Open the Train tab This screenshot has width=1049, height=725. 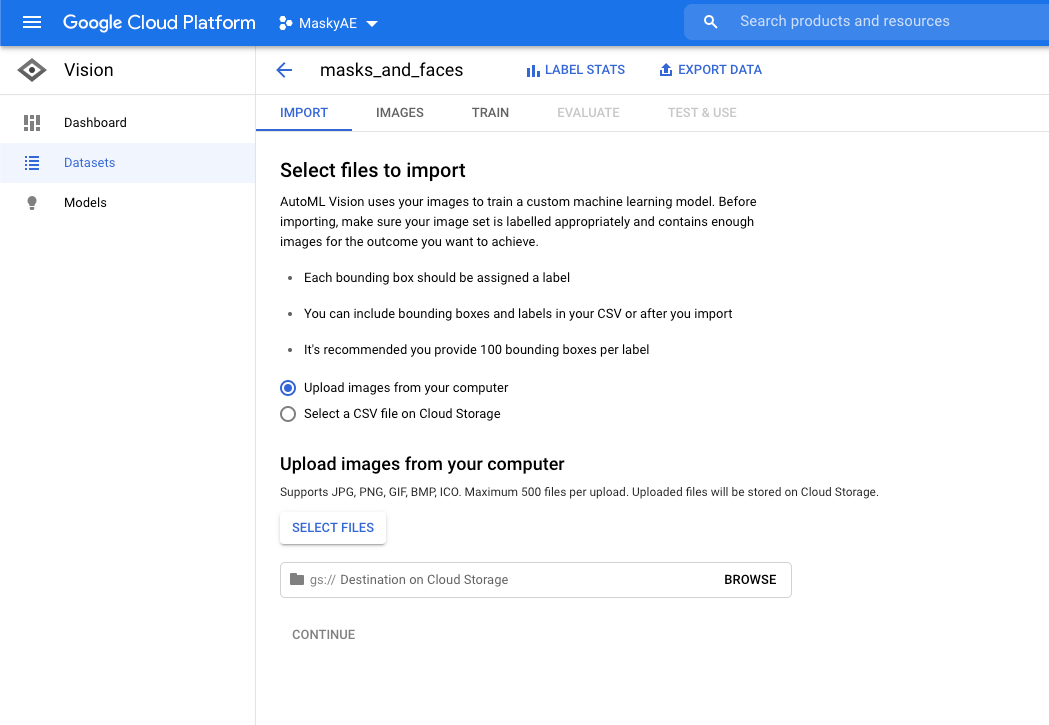(x=490, y=113)
